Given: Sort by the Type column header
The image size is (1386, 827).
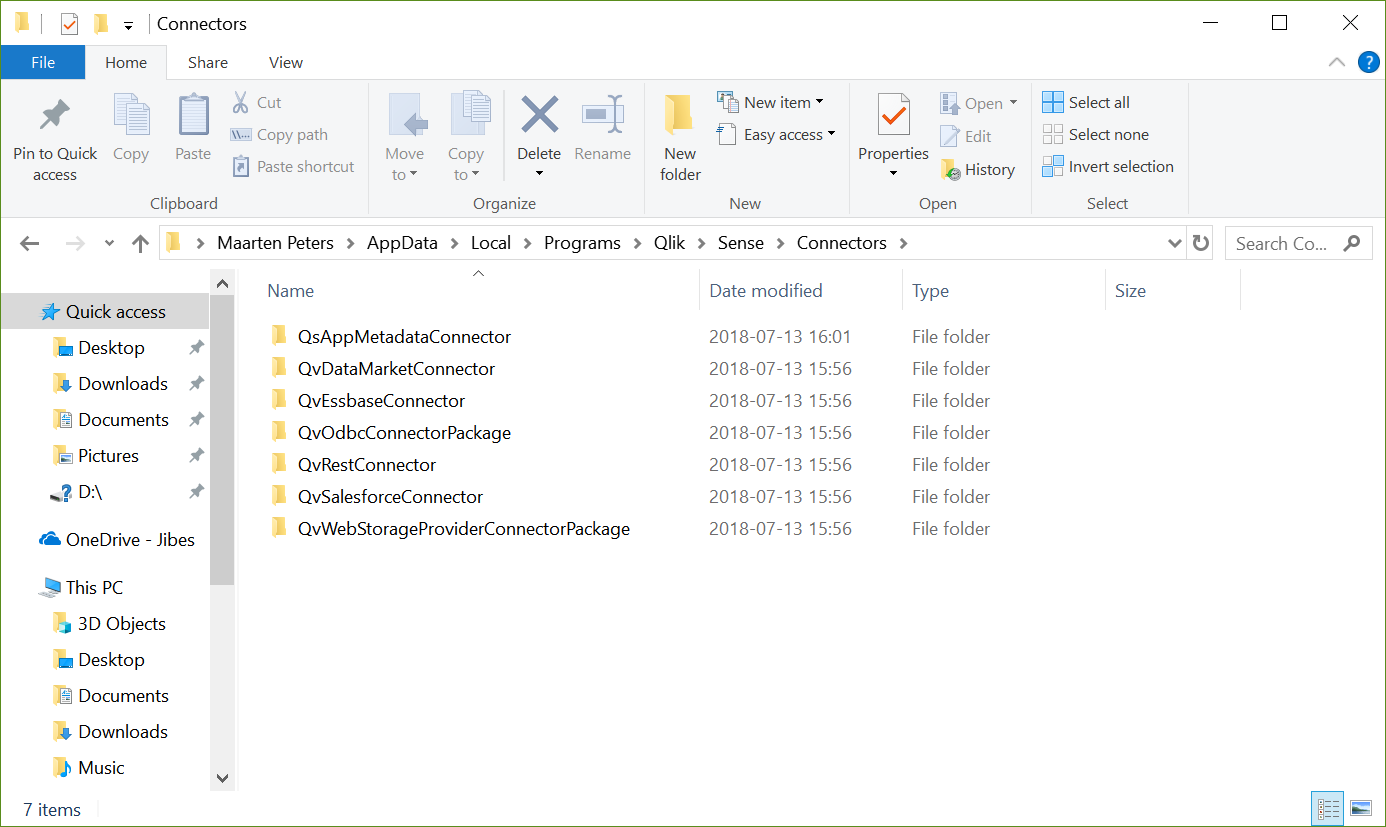Looking at the screenshot, I should (930, 291).
